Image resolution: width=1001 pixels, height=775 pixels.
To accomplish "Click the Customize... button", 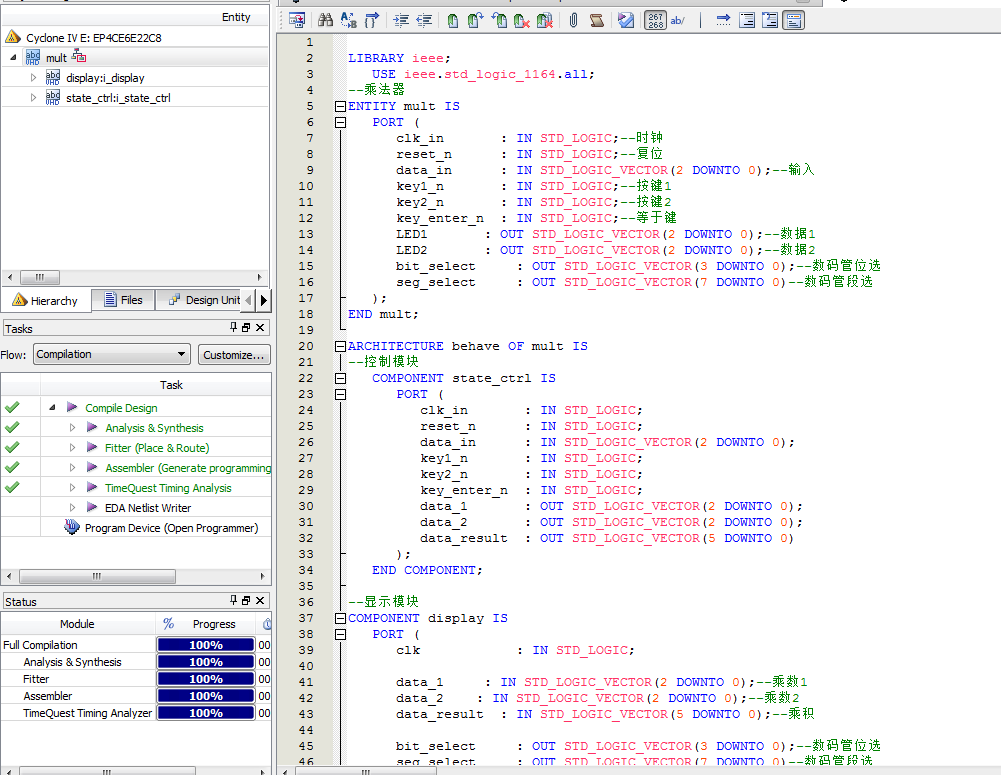I will pos(234,354).
